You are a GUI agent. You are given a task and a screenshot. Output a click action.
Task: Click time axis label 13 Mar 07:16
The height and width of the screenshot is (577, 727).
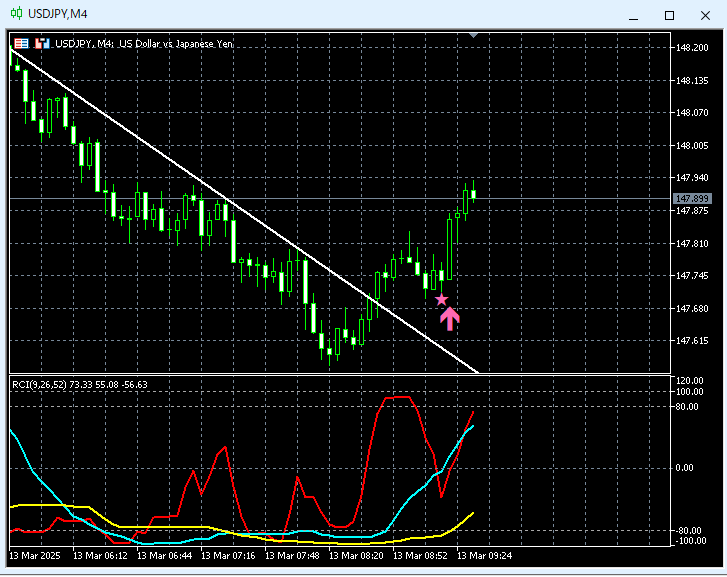pos(228,556)
